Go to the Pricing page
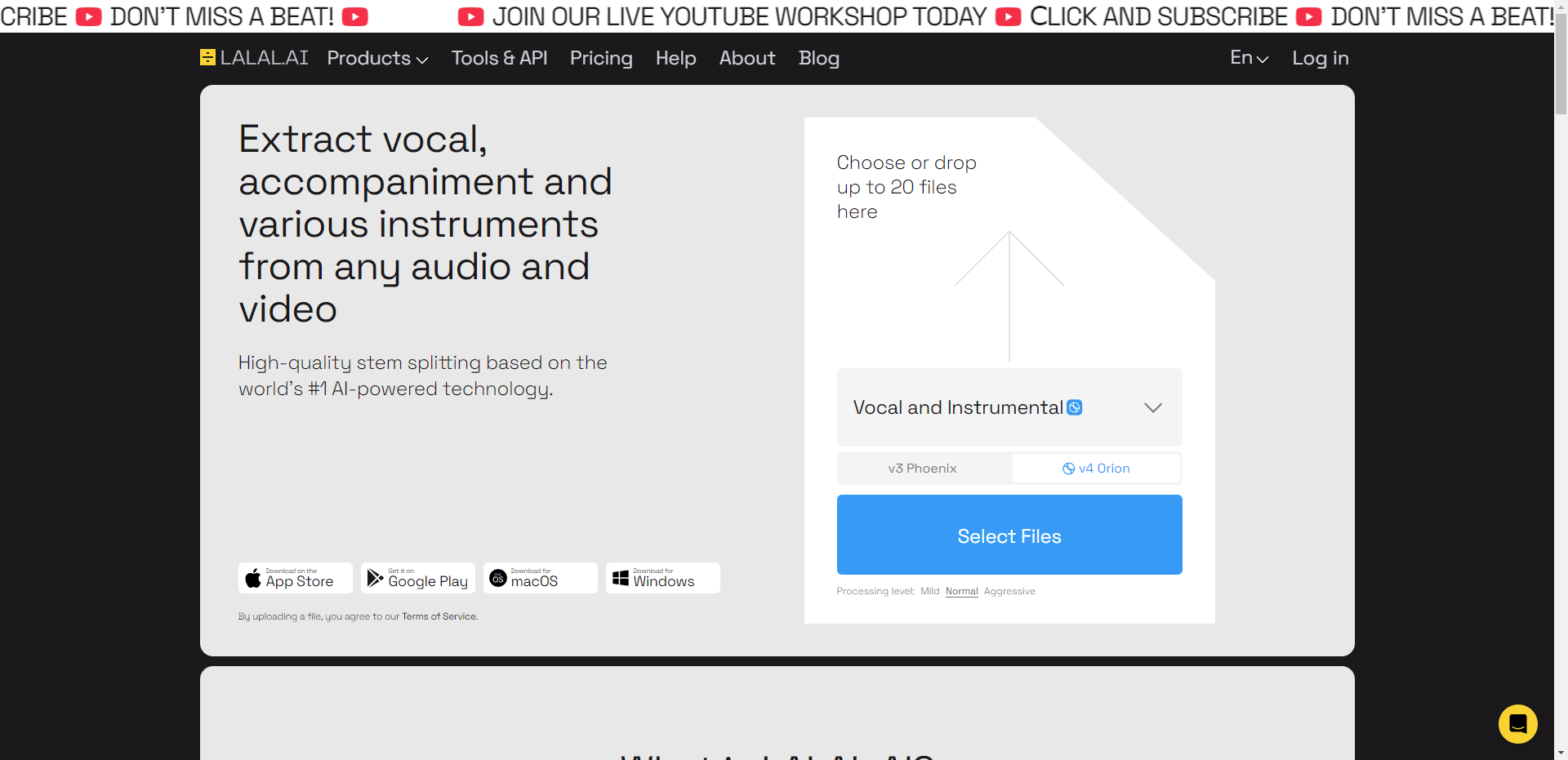 point(601,58)
